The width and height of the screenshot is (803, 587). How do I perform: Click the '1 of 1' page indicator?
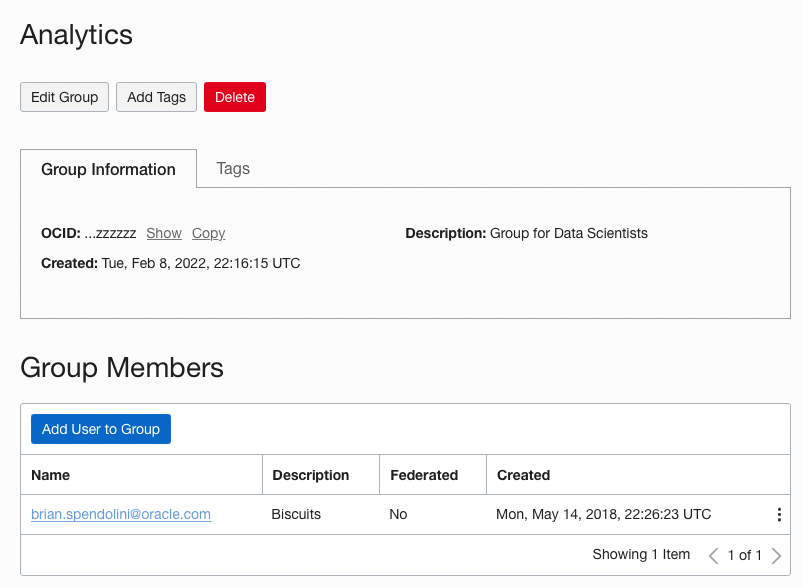(x=745, y=555)
